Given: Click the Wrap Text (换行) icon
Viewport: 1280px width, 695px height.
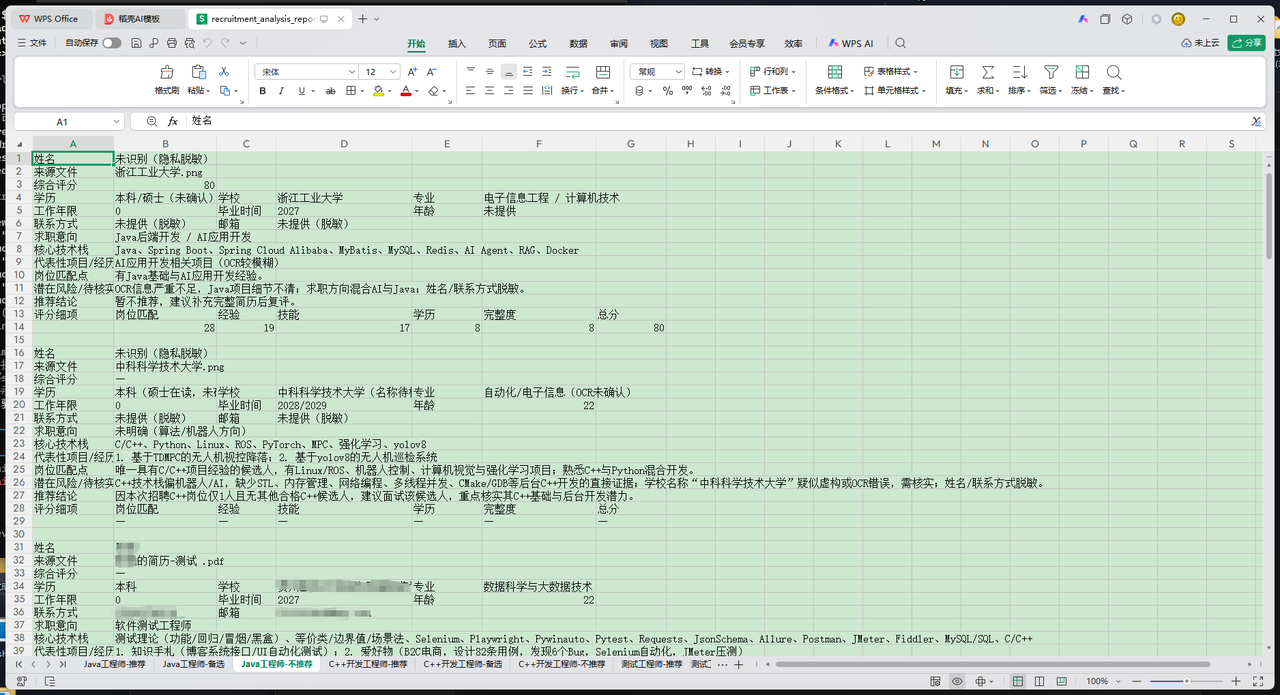Looking at the screenshot, I should 572,72.
